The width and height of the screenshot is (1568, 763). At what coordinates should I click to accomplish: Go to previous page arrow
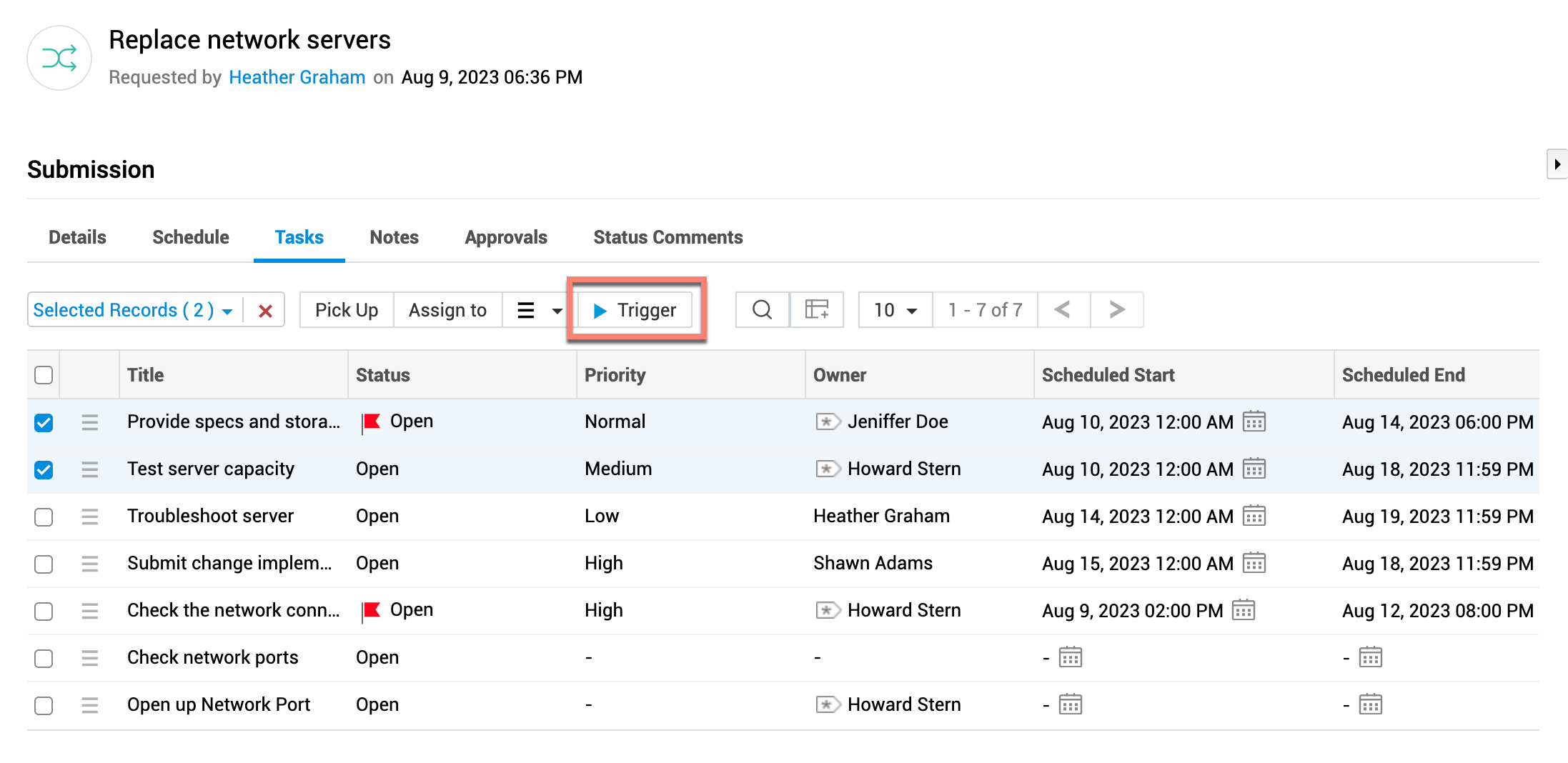1063,310
